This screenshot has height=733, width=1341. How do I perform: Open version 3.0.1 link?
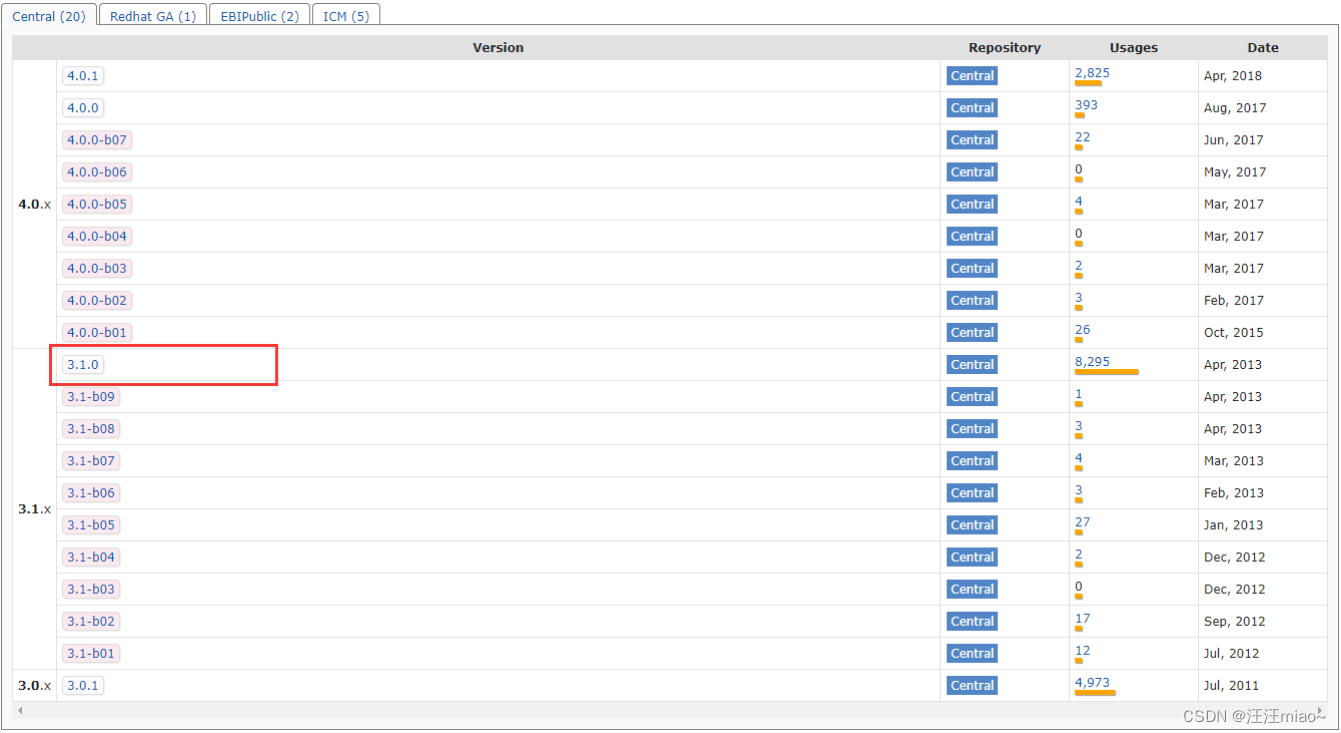[x=83, y=685]
